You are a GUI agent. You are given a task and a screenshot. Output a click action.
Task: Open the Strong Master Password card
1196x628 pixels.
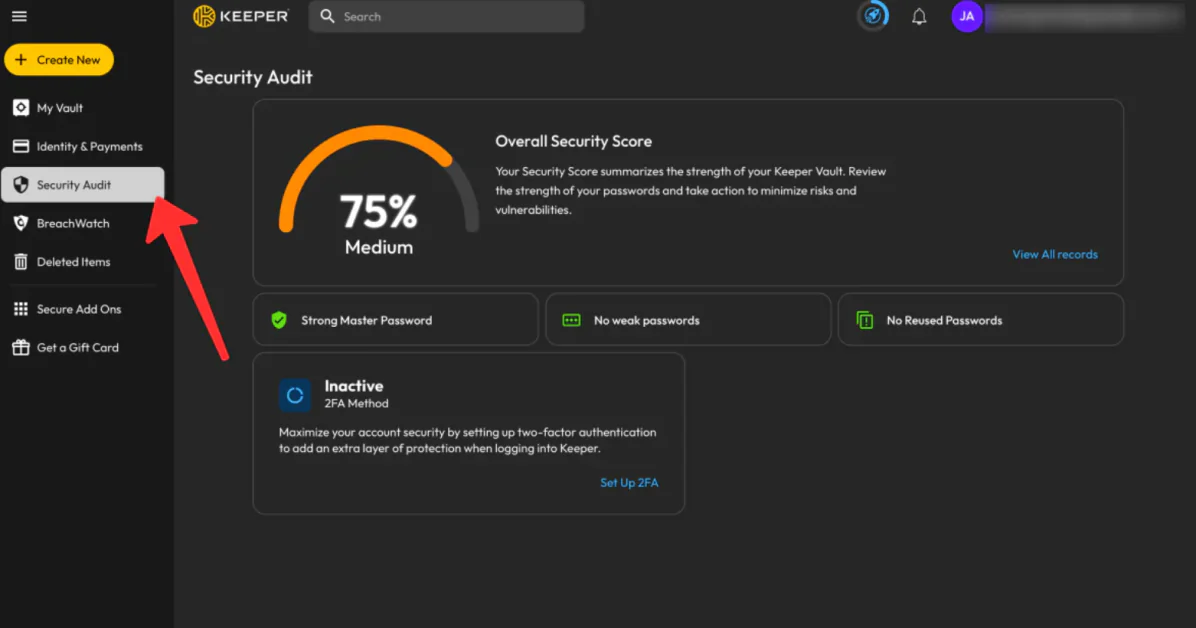[396, 320]
